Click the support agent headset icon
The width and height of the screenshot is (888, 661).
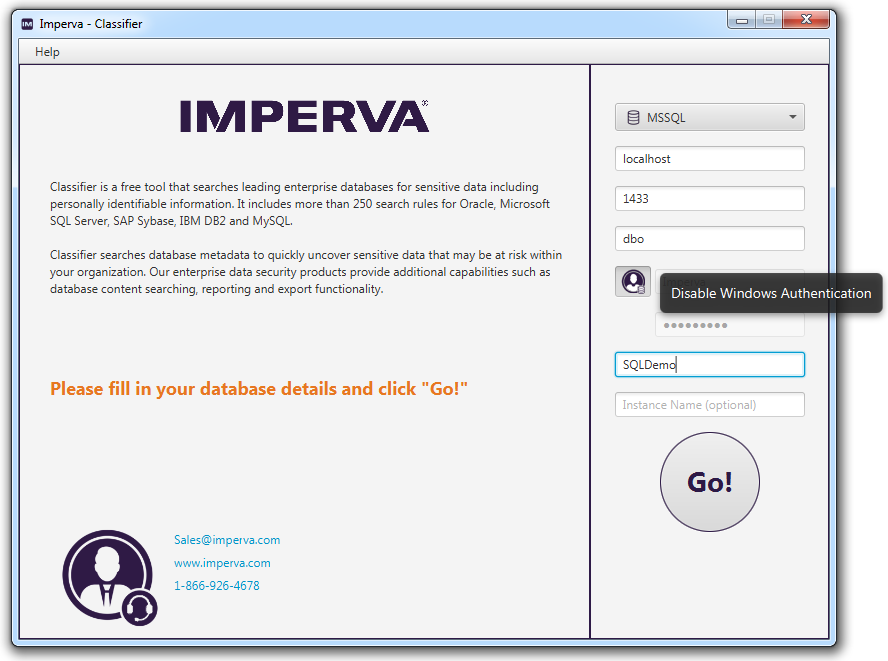coord(110,578)
